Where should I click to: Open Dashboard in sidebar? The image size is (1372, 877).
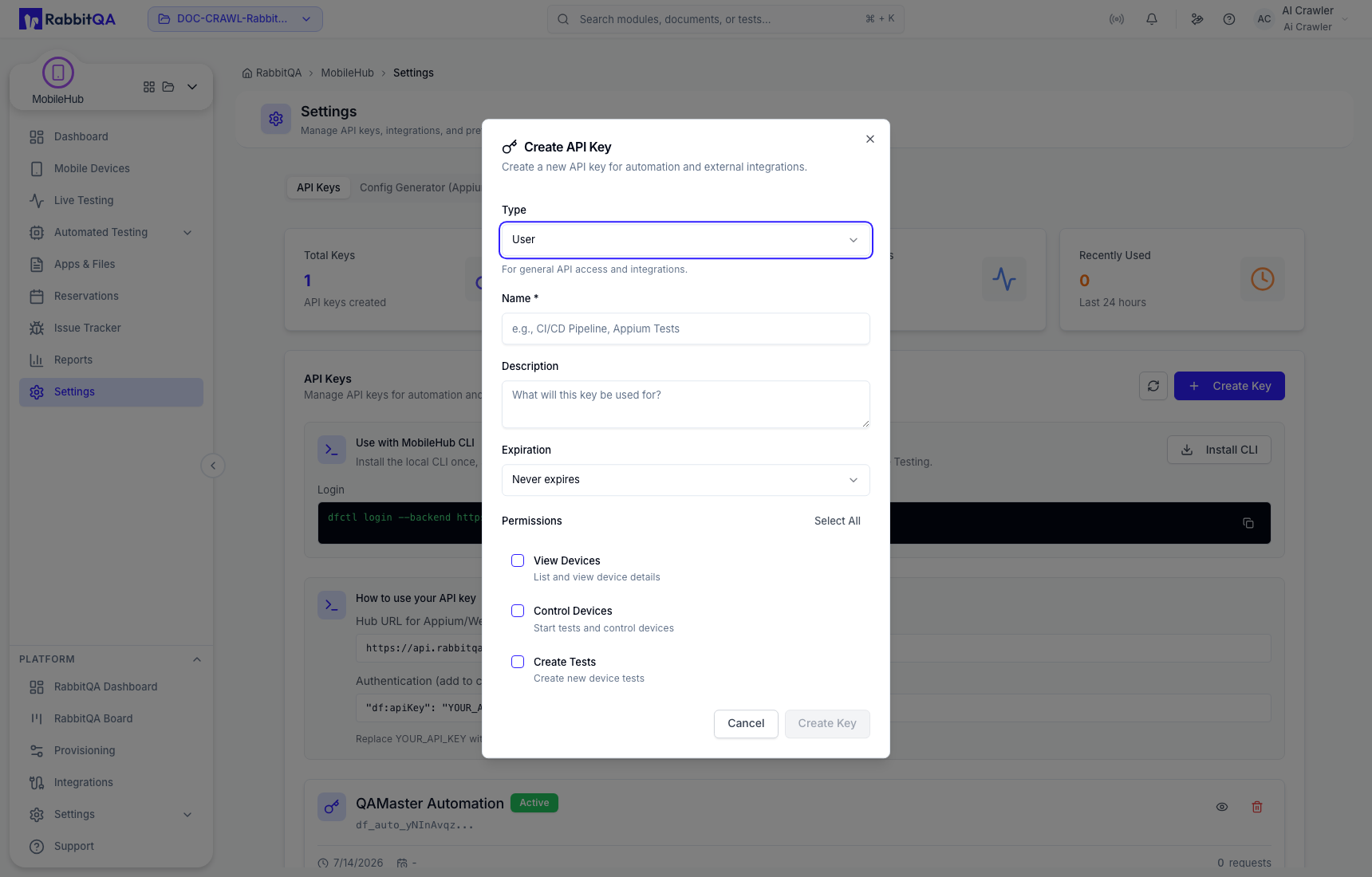[x=111, y=136]
